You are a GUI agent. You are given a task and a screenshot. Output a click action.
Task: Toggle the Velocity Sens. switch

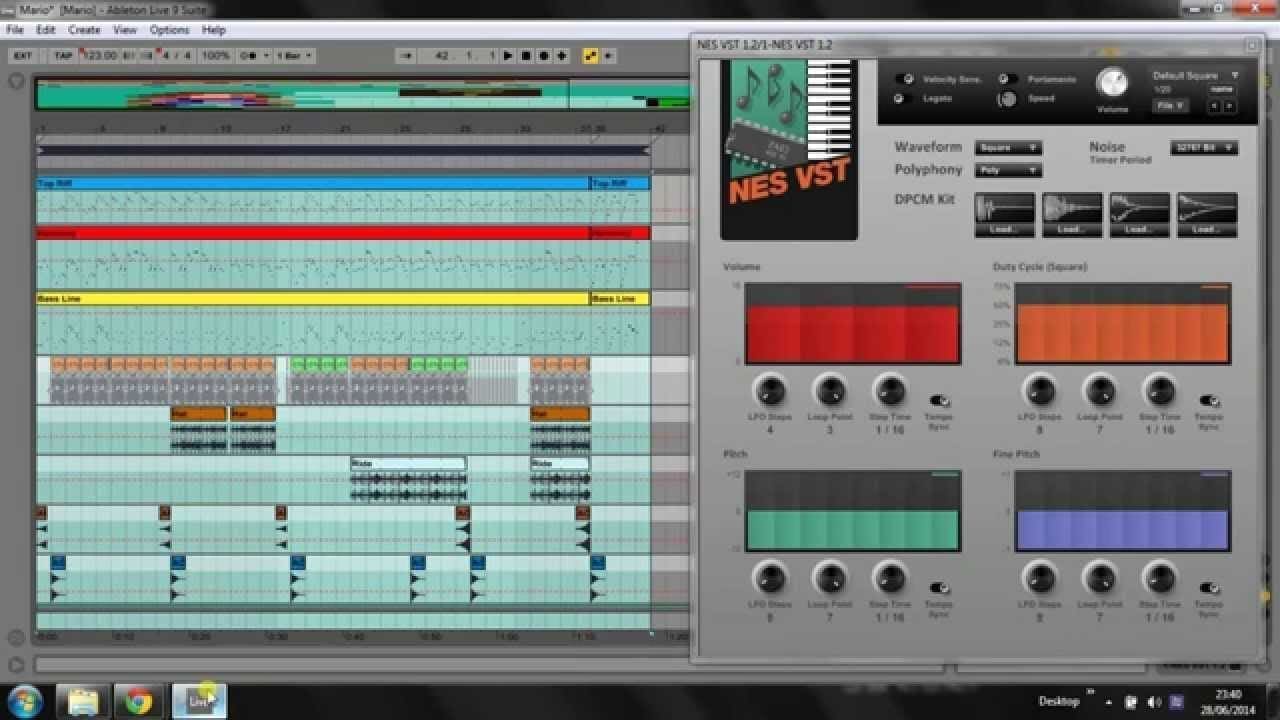(905, 79)
